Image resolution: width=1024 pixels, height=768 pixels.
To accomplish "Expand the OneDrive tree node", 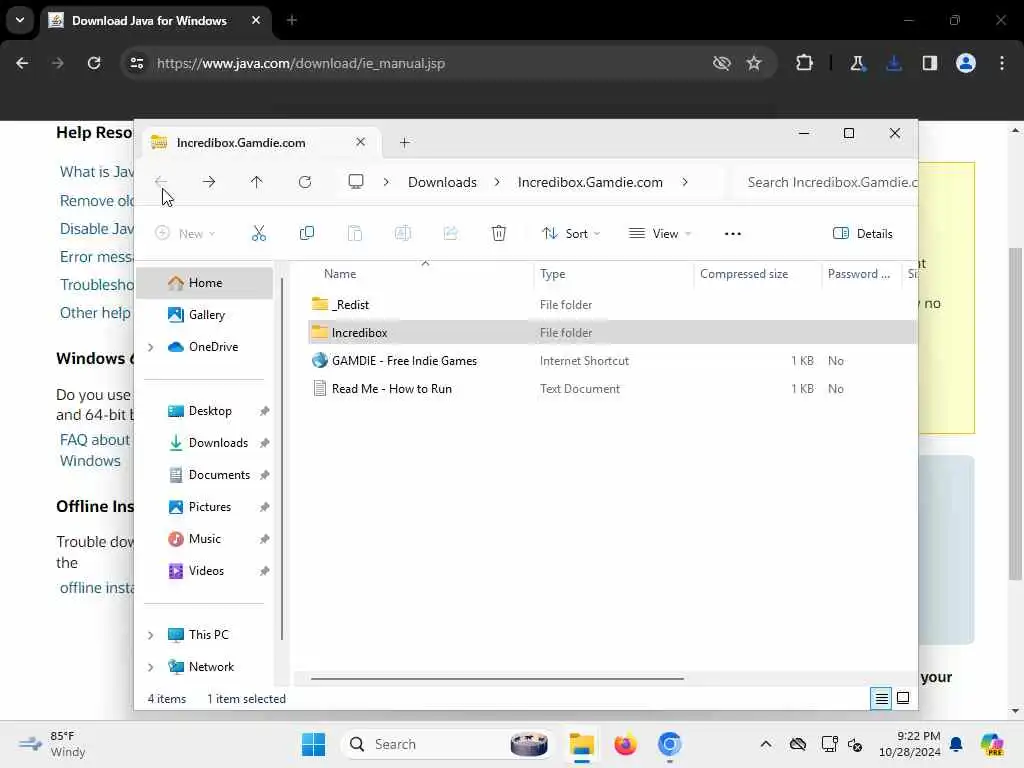I will (151, 347).
